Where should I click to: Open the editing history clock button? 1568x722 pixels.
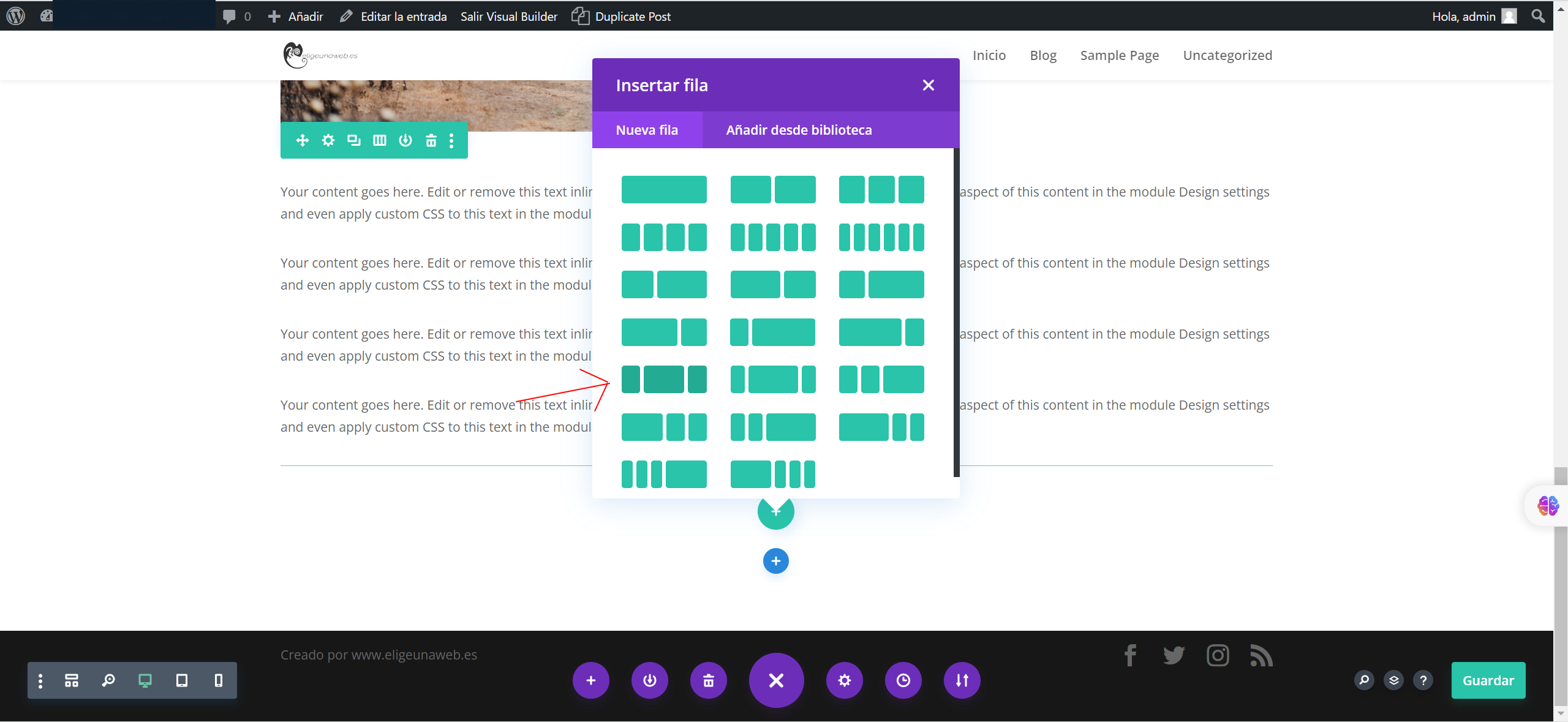[903, 680]
